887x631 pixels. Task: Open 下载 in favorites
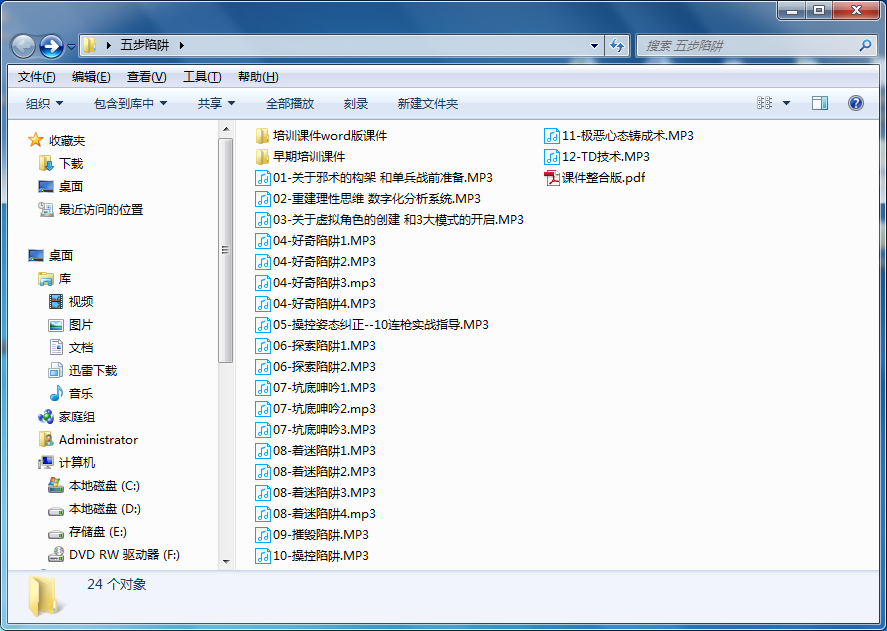click(61, 164)
